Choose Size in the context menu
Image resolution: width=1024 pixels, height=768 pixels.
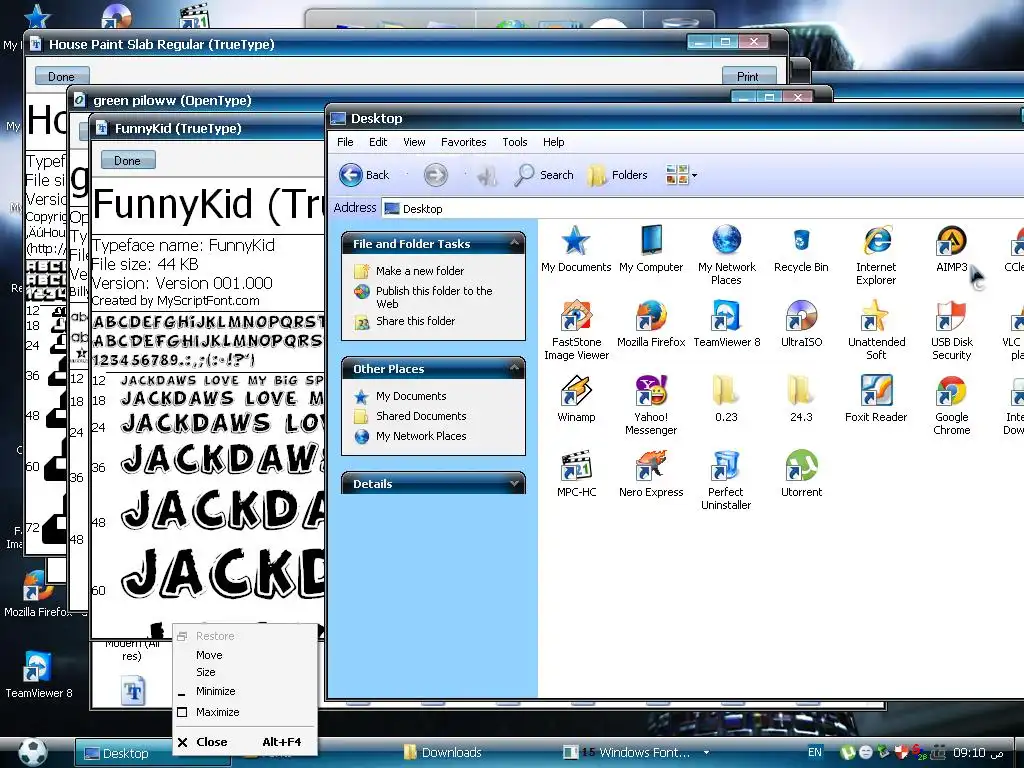pos(245,672)
